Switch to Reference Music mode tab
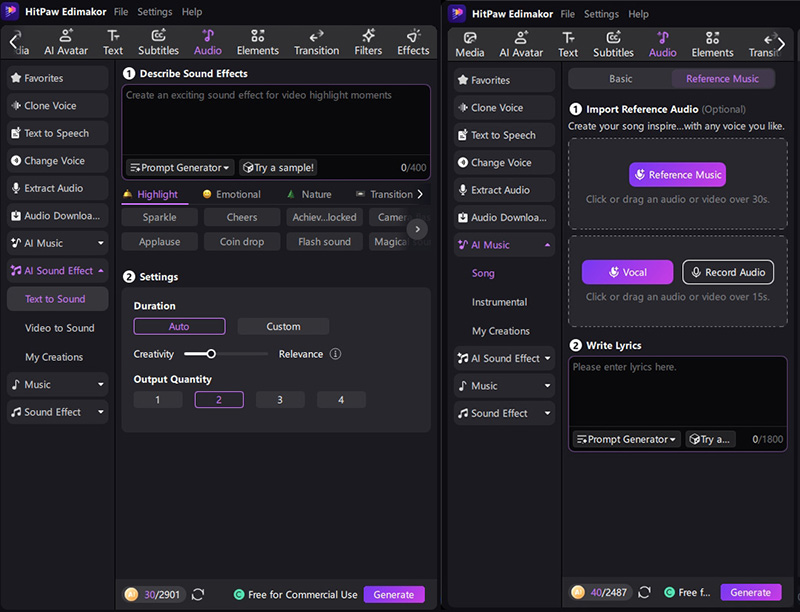Image resolution: width=800 pixels, height=612 pixels. (x=722, y=79)
